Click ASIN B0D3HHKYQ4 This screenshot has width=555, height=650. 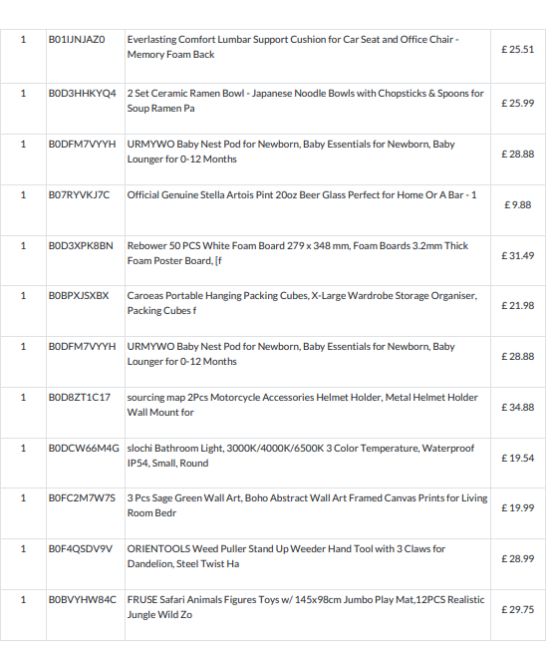(82, 93)
